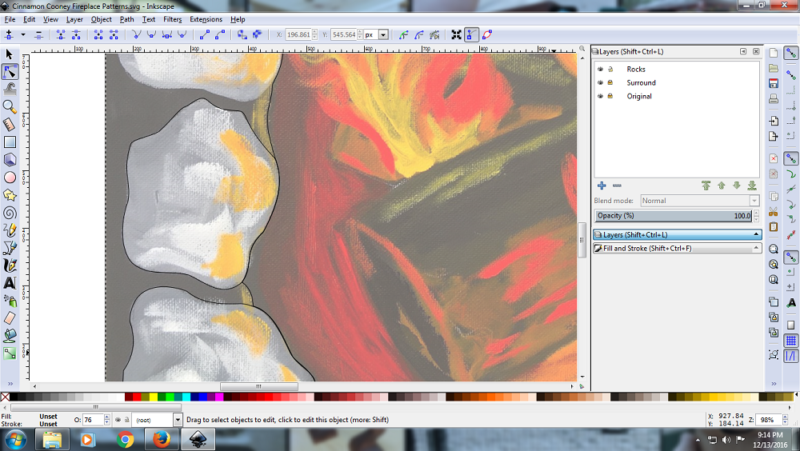Open the Layer menu
The height and width of the screenshot is (451, 800).
click(74, 19)
